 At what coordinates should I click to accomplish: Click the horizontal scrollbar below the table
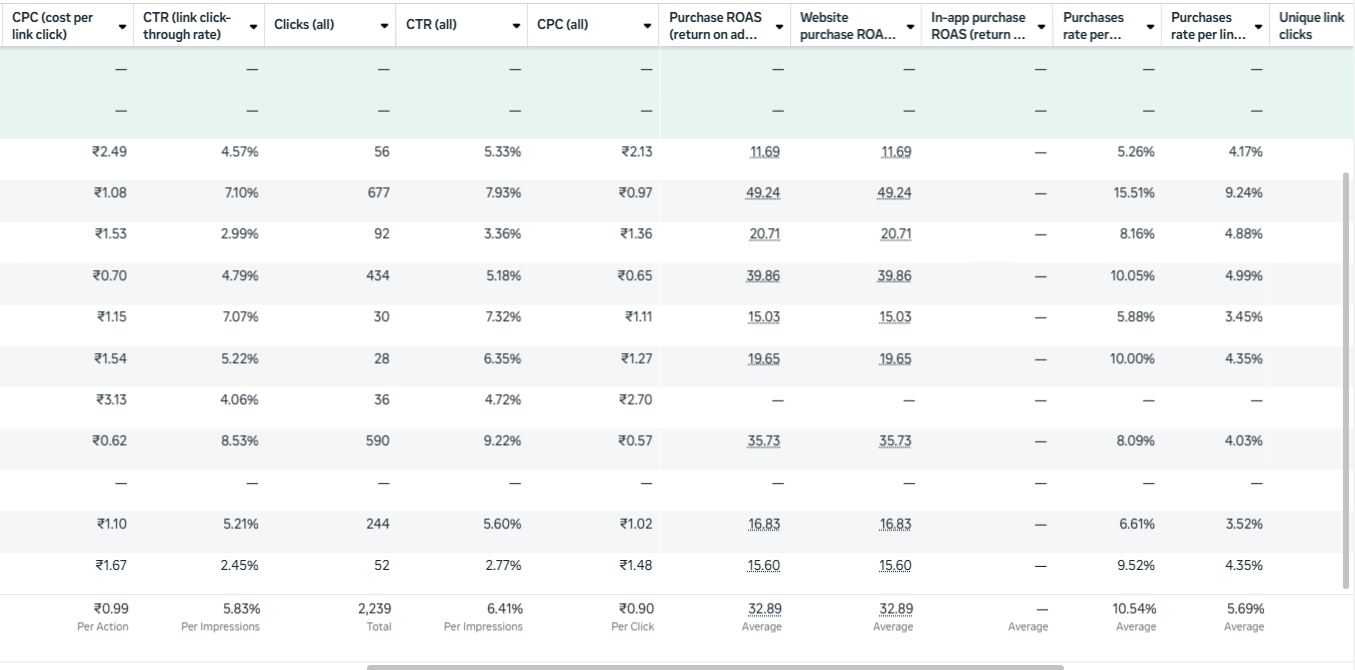point(714,666)
